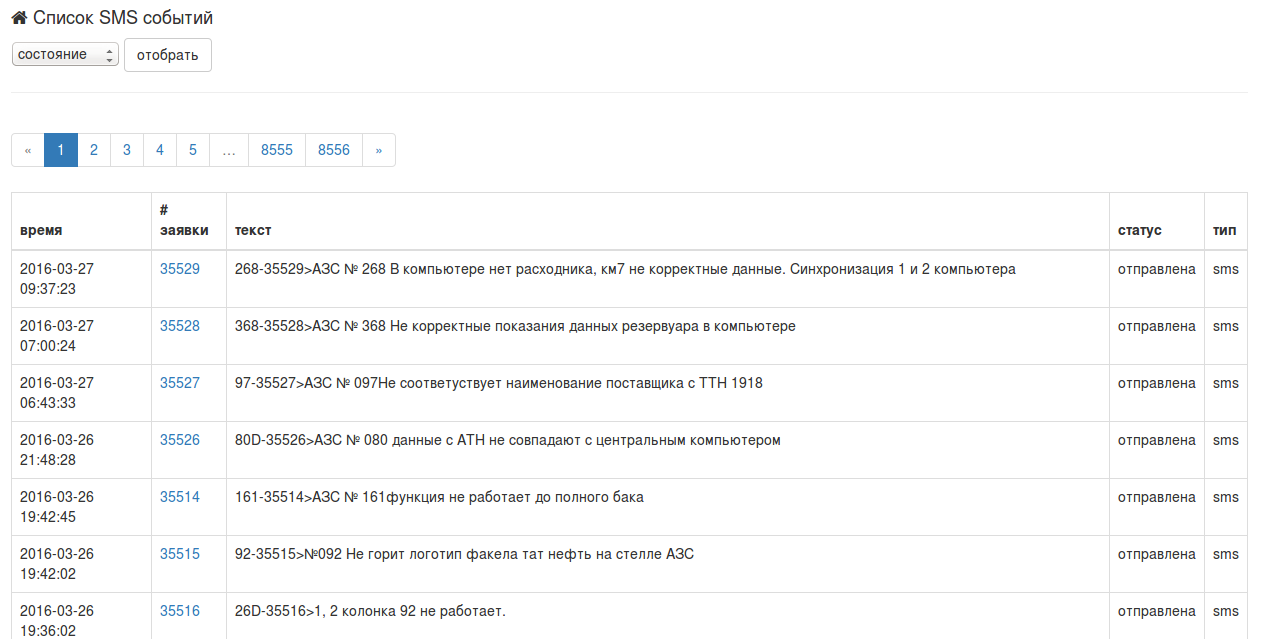Follow the 35514 request link
Image resolution: width=1262 pixels, height=639 pixels.
point(180,497)
